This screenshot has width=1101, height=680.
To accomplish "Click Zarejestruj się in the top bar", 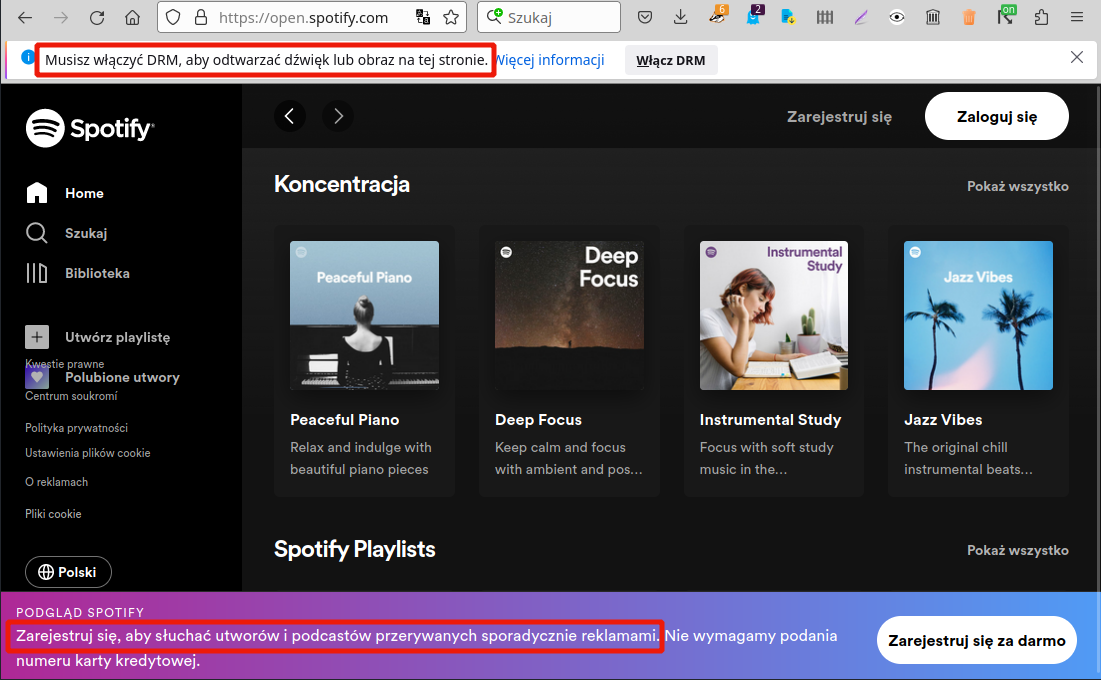I will point(839,116).
